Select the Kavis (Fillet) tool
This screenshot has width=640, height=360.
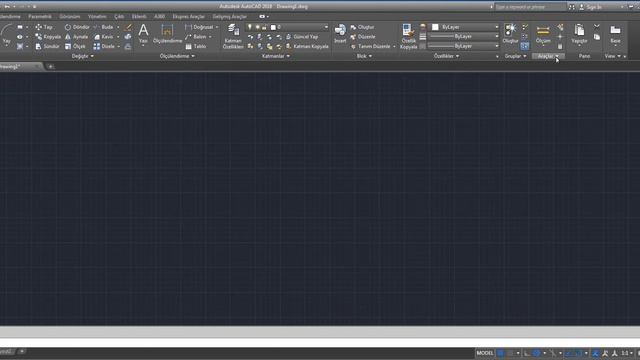point(103,37)
